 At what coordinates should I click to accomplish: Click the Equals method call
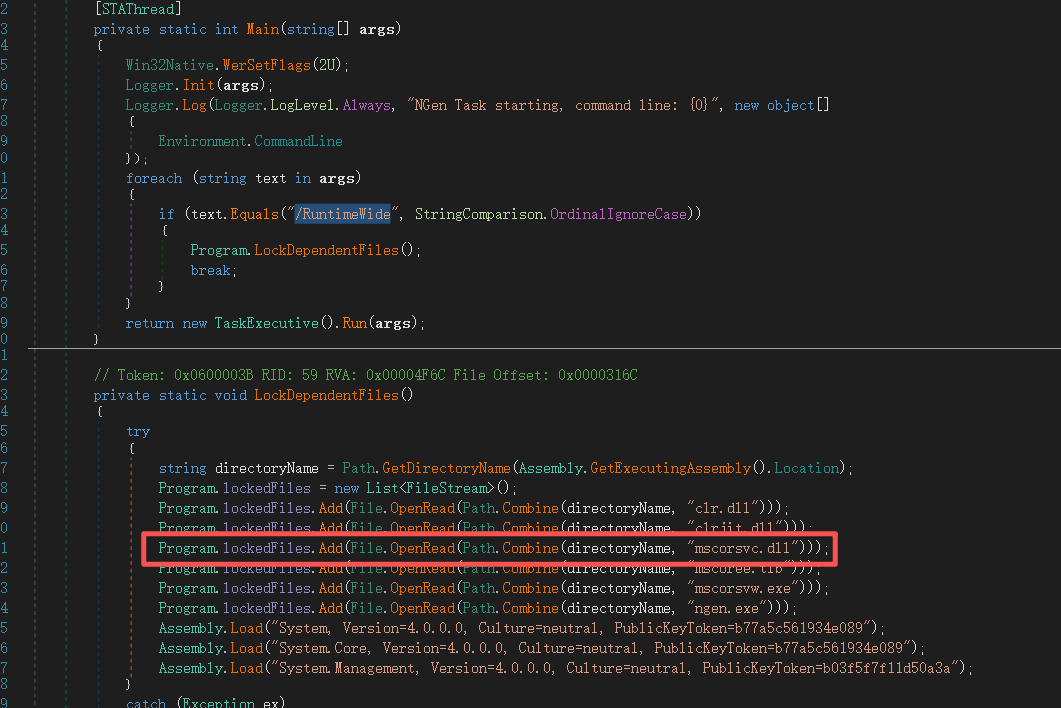click(x=254, y=215)
